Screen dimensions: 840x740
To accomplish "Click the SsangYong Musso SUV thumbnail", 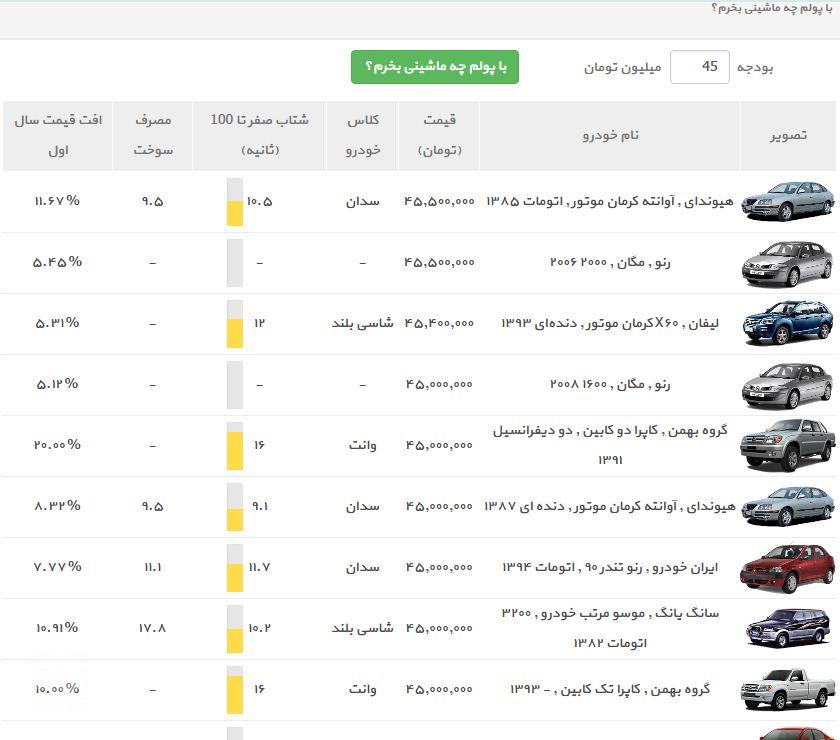I will [787, 629].
